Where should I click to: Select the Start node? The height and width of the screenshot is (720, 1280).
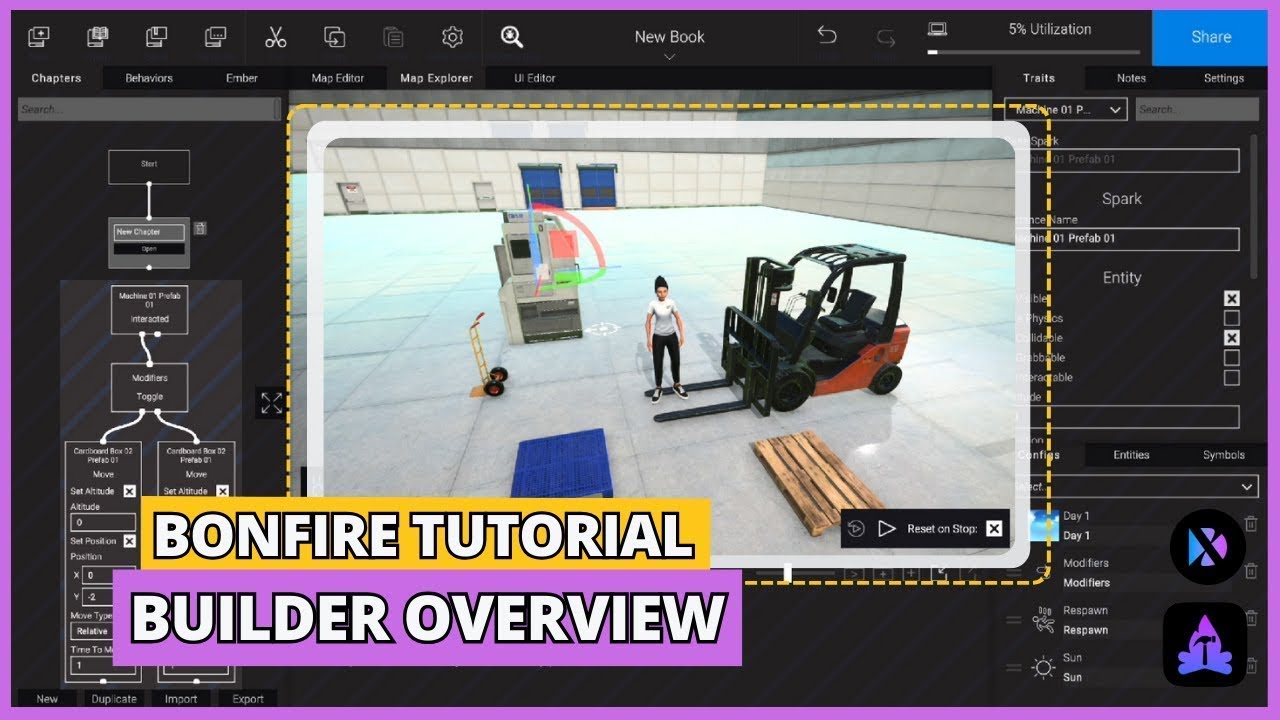[x=149, y=167]
